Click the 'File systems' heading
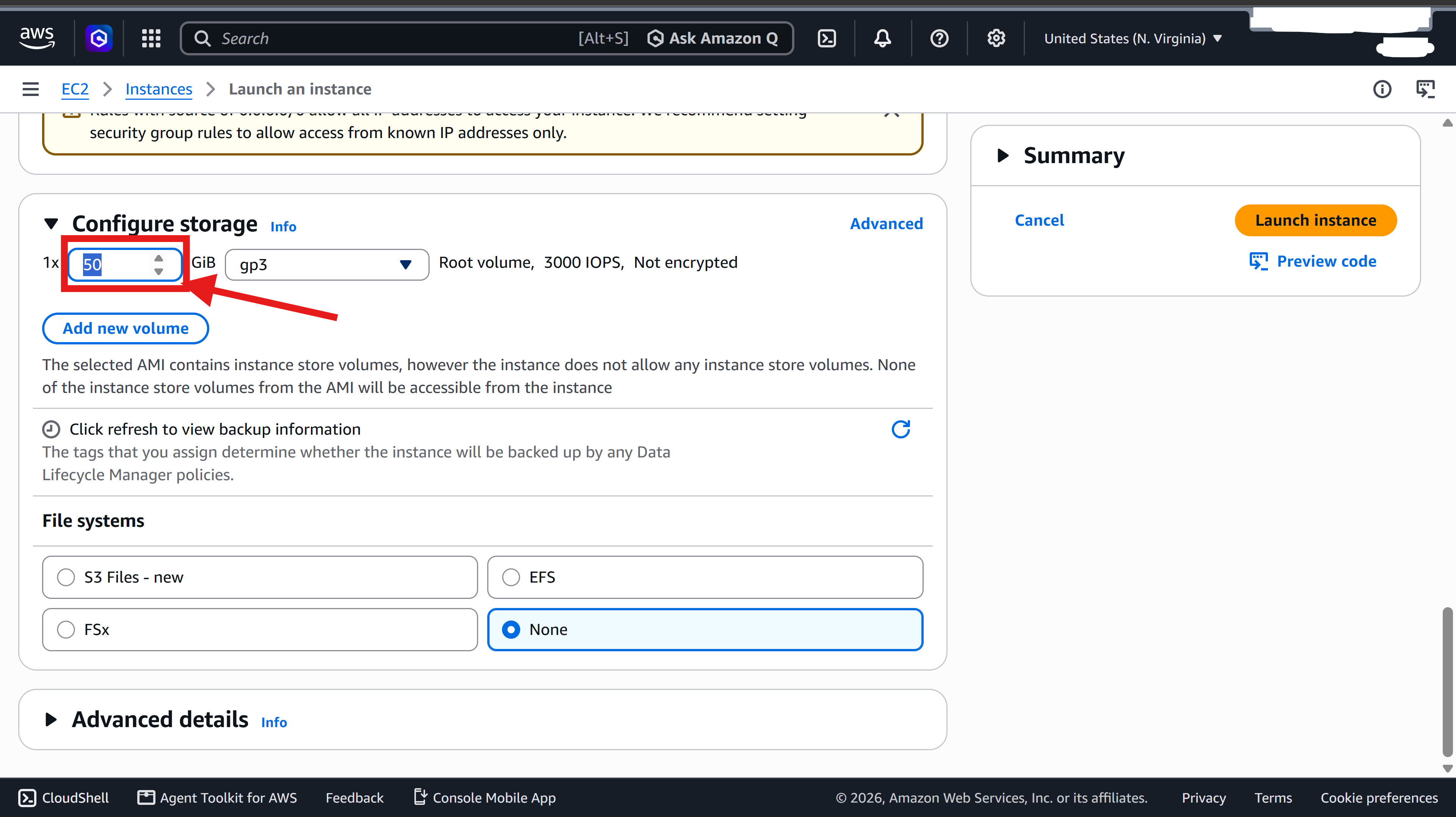 pos(93,520)
